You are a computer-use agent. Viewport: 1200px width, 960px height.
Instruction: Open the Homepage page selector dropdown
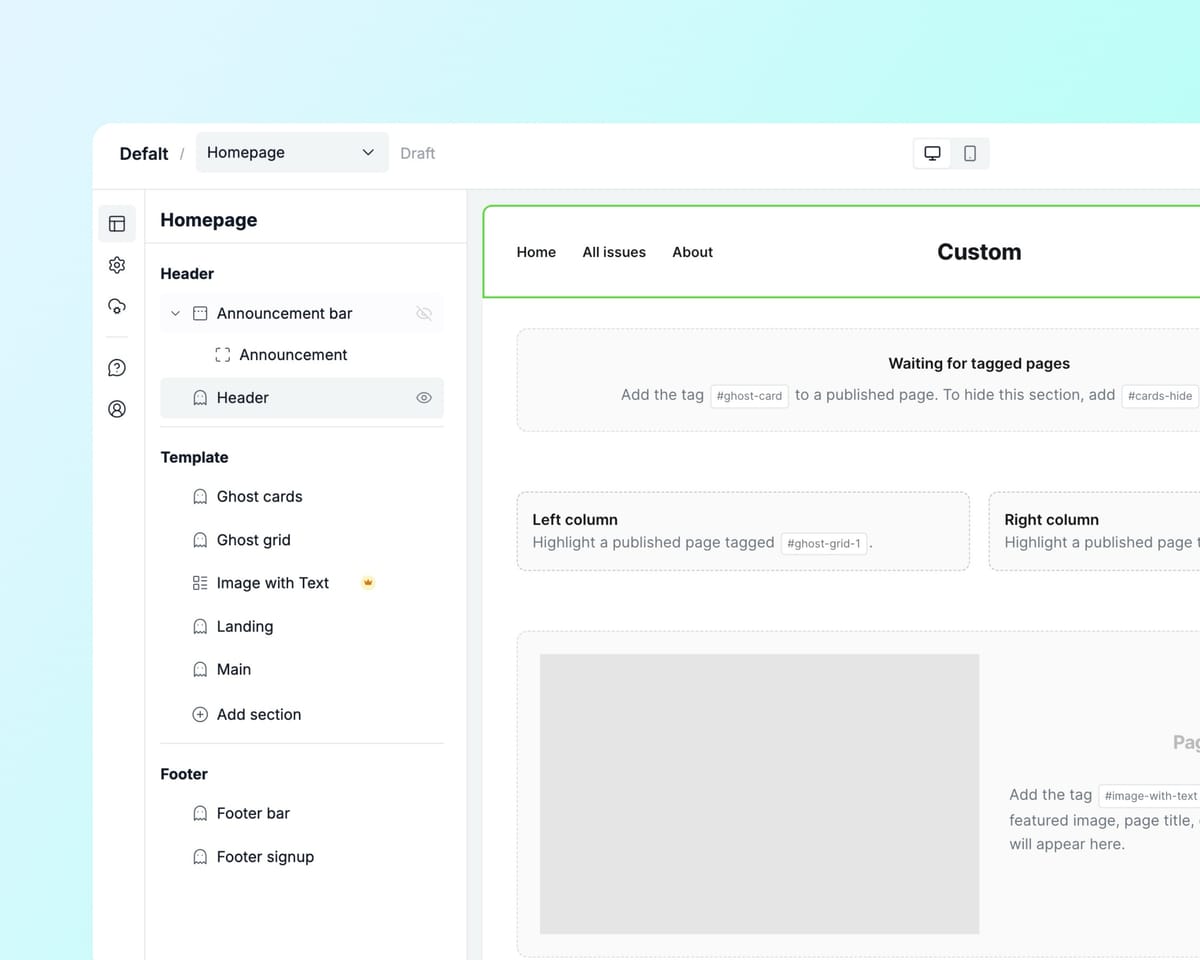coord(291,152)
